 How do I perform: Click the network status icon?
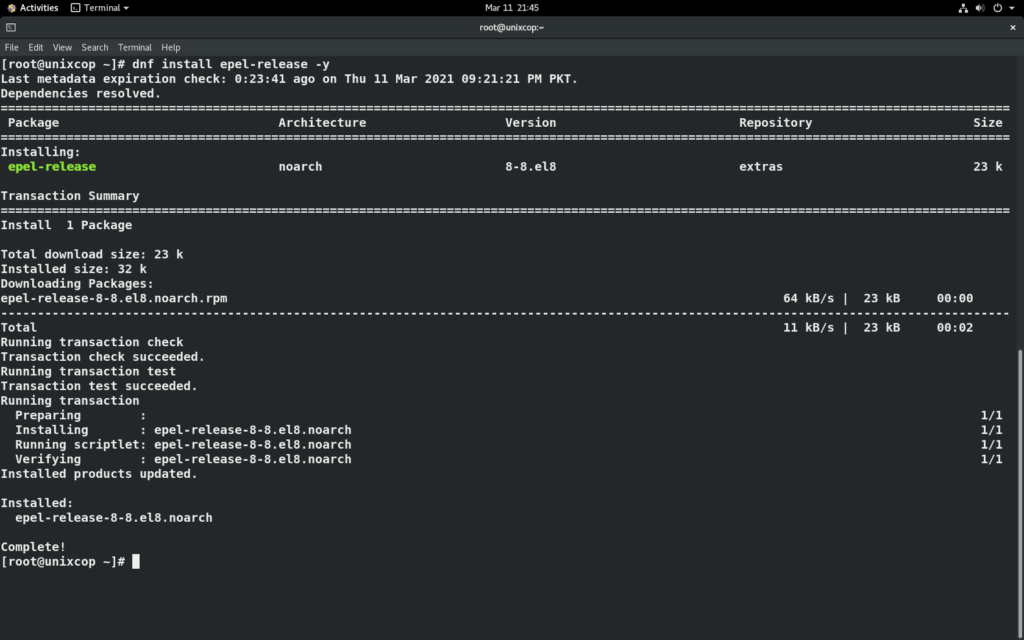pos(963,8)
